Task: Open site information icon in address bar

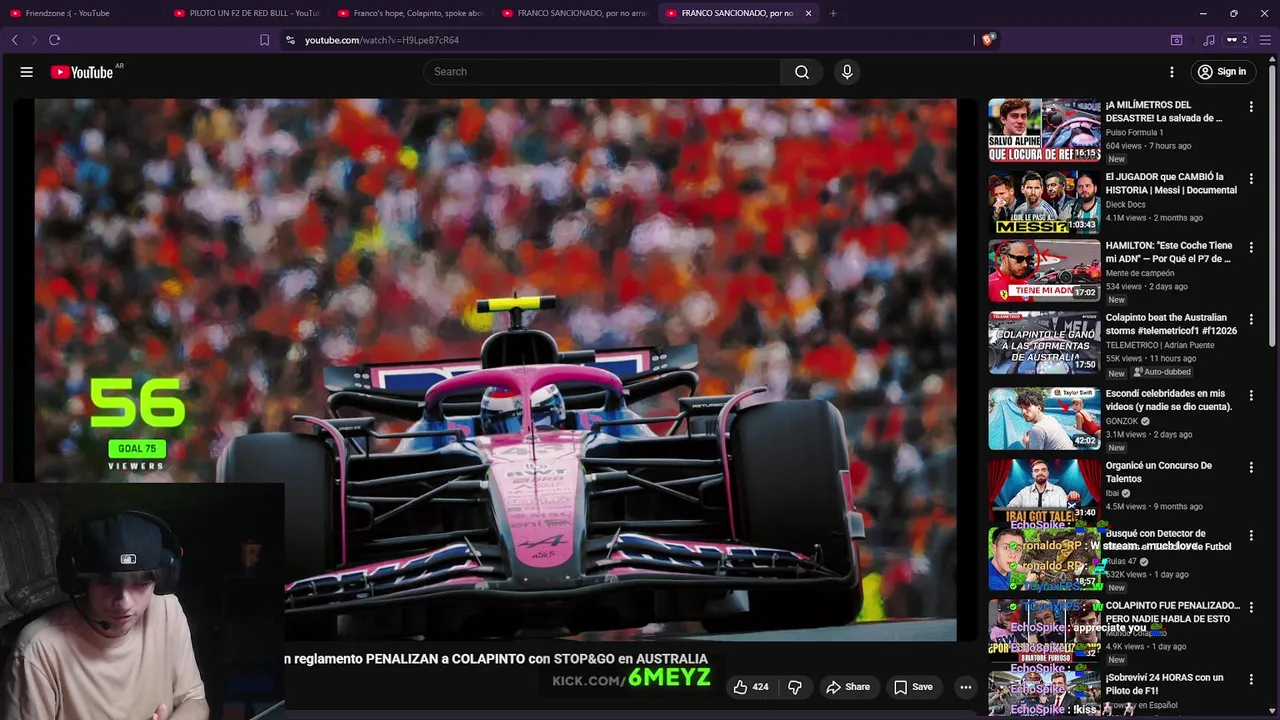Action: (290, 40)
